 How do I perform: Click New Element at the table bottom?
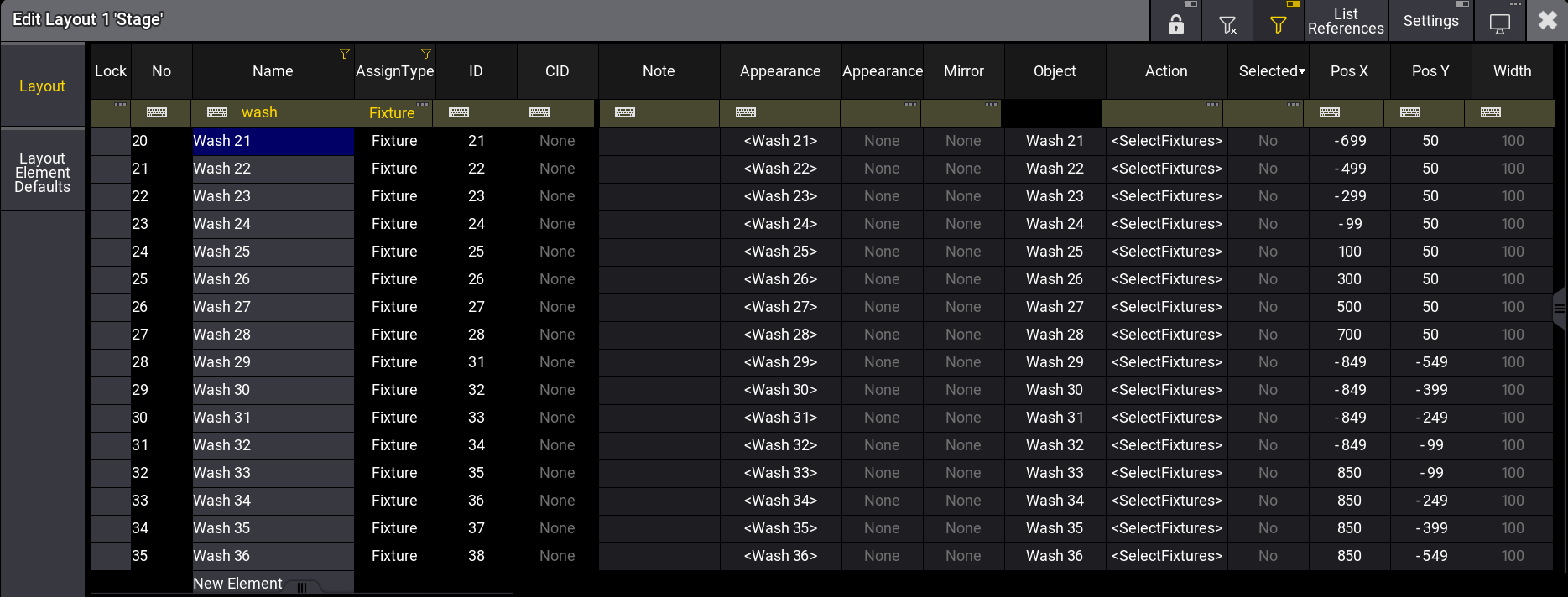(237, 584)
